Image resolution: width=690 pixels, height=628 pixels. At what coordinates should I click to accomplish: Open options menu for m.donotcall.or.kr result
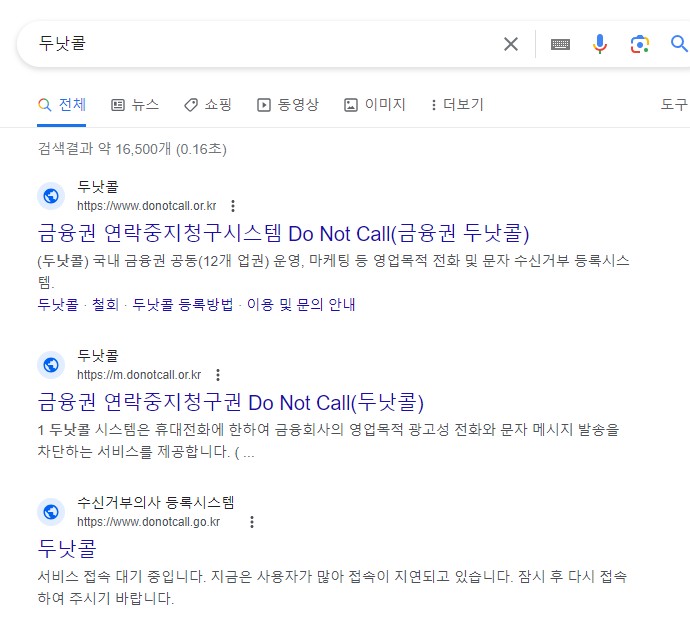point(218,375)
